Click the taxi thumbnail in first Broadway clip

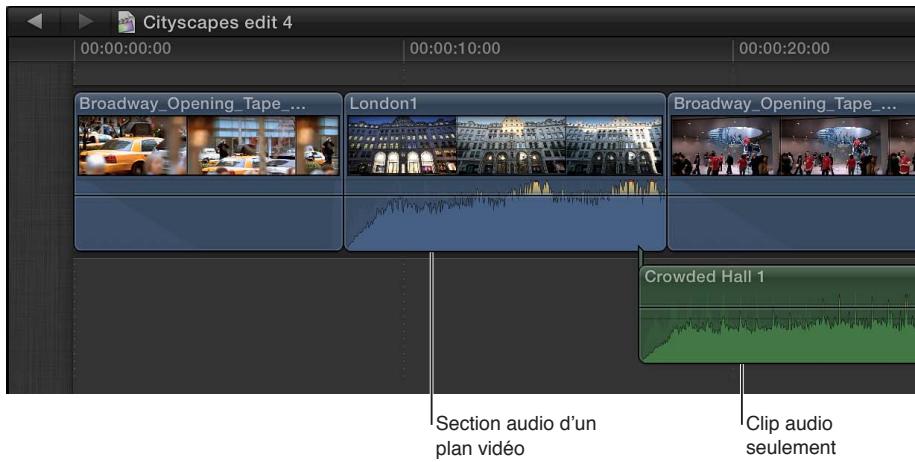132,145
